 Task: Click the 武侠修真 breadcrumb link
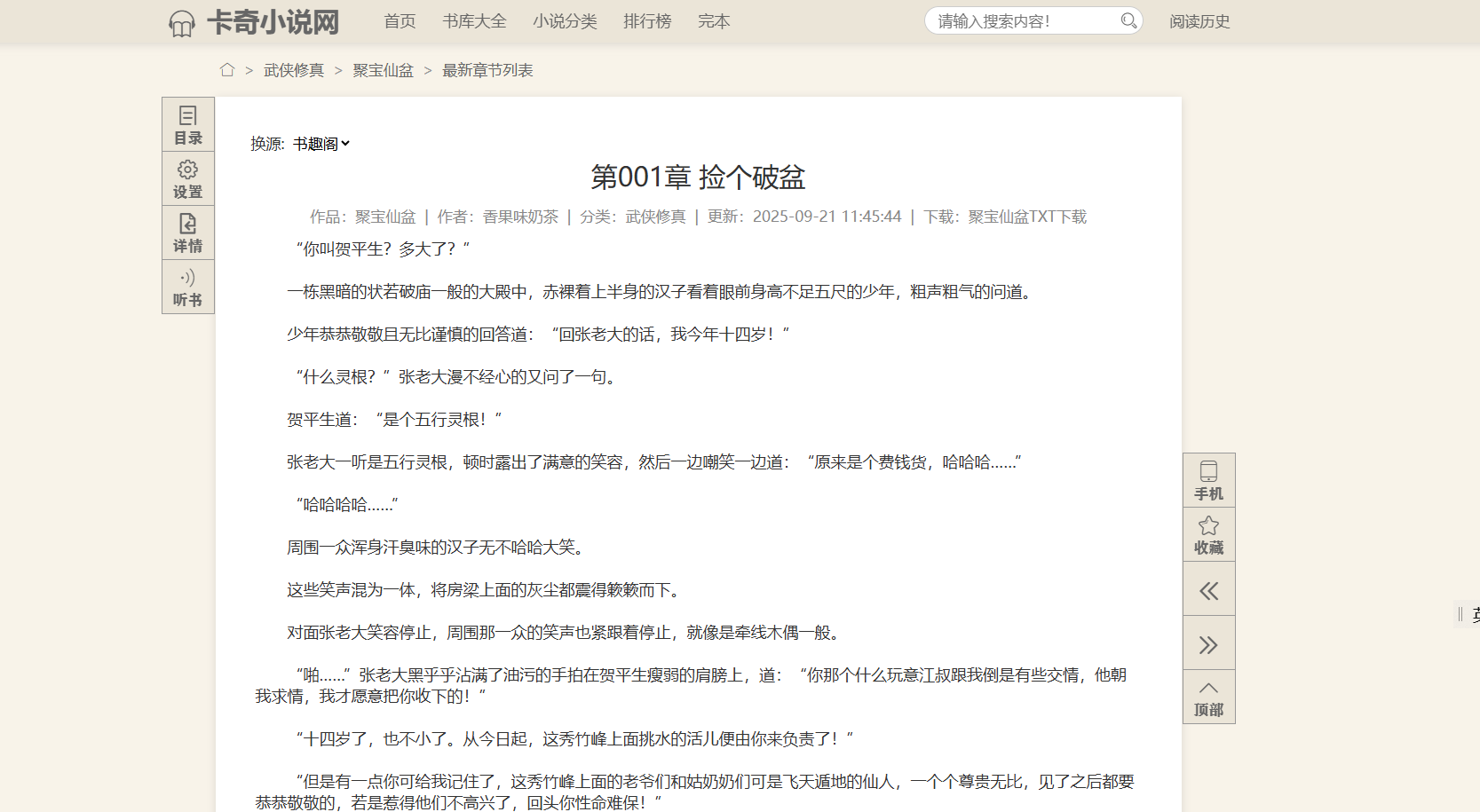[294, 70]
